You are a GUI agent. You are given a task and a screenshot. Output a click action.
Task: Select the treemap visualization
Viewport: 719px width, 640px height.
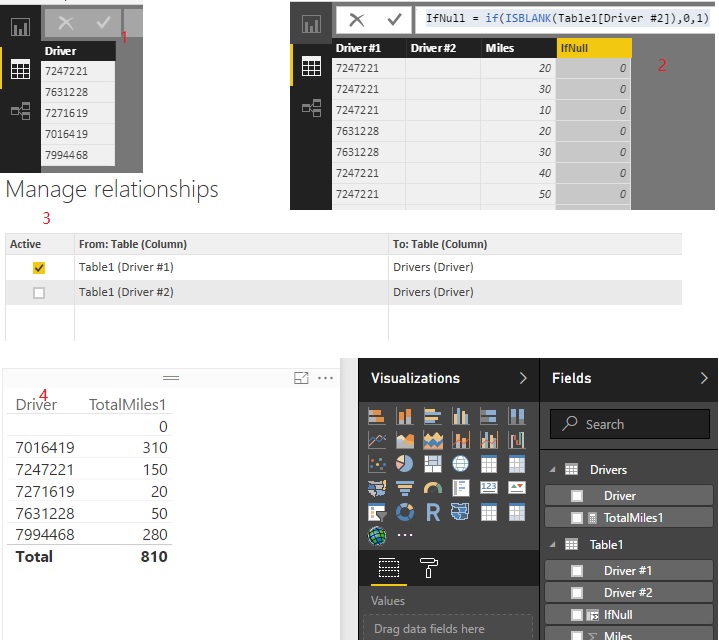coord(432,464)
